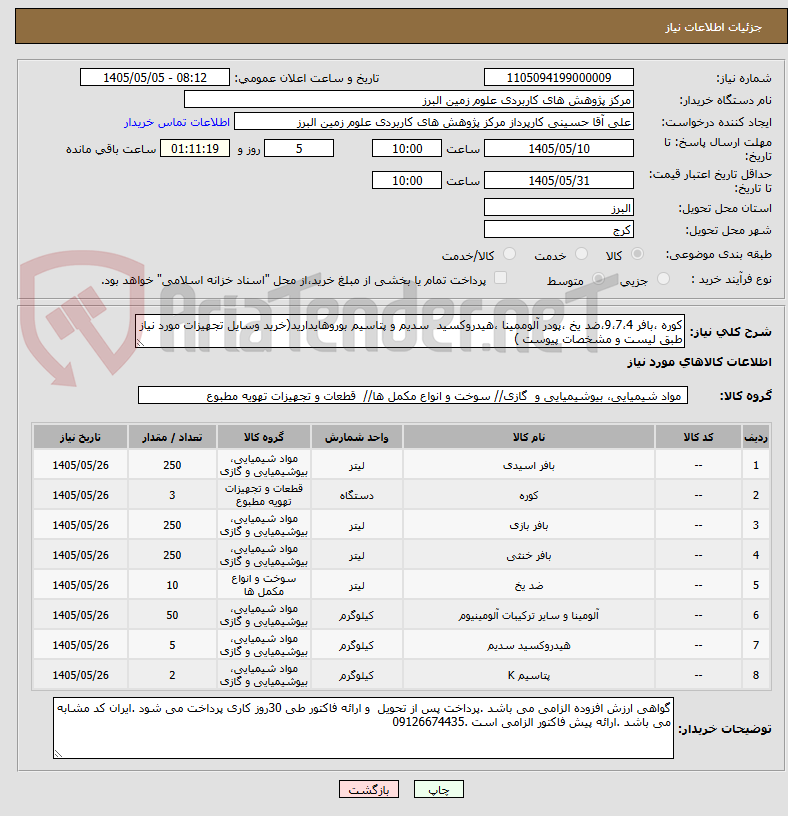This screenshot has height=816, width=788.
Task: Click the announcement date 1405/05/05 field
Action: pyautogui.click(x=155, y=78)
